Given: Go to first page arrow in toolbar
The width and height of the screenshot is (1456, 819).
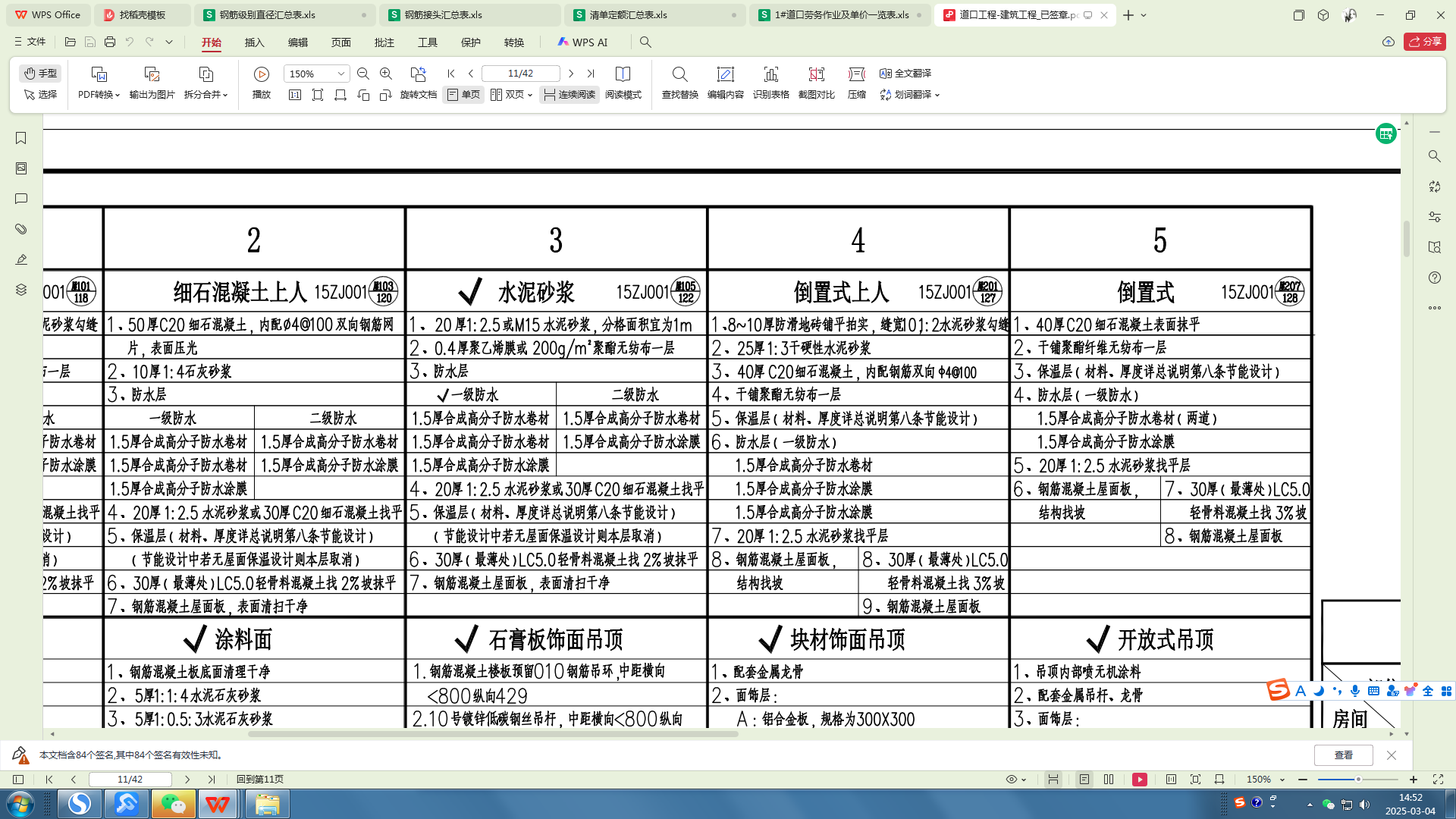Looking at the screenshot, I should pyautogui.click(x=451, y=74).
